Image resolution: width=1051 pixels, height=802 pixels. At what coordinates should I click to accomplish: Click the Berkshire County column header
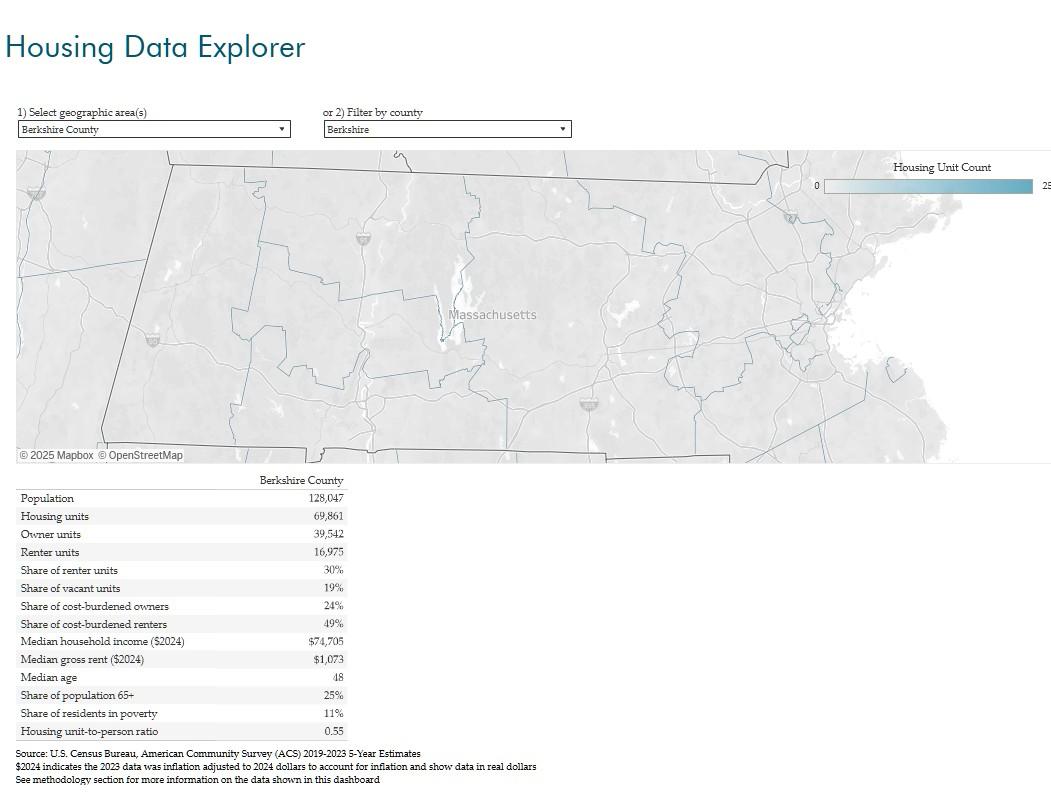point(301,481)
